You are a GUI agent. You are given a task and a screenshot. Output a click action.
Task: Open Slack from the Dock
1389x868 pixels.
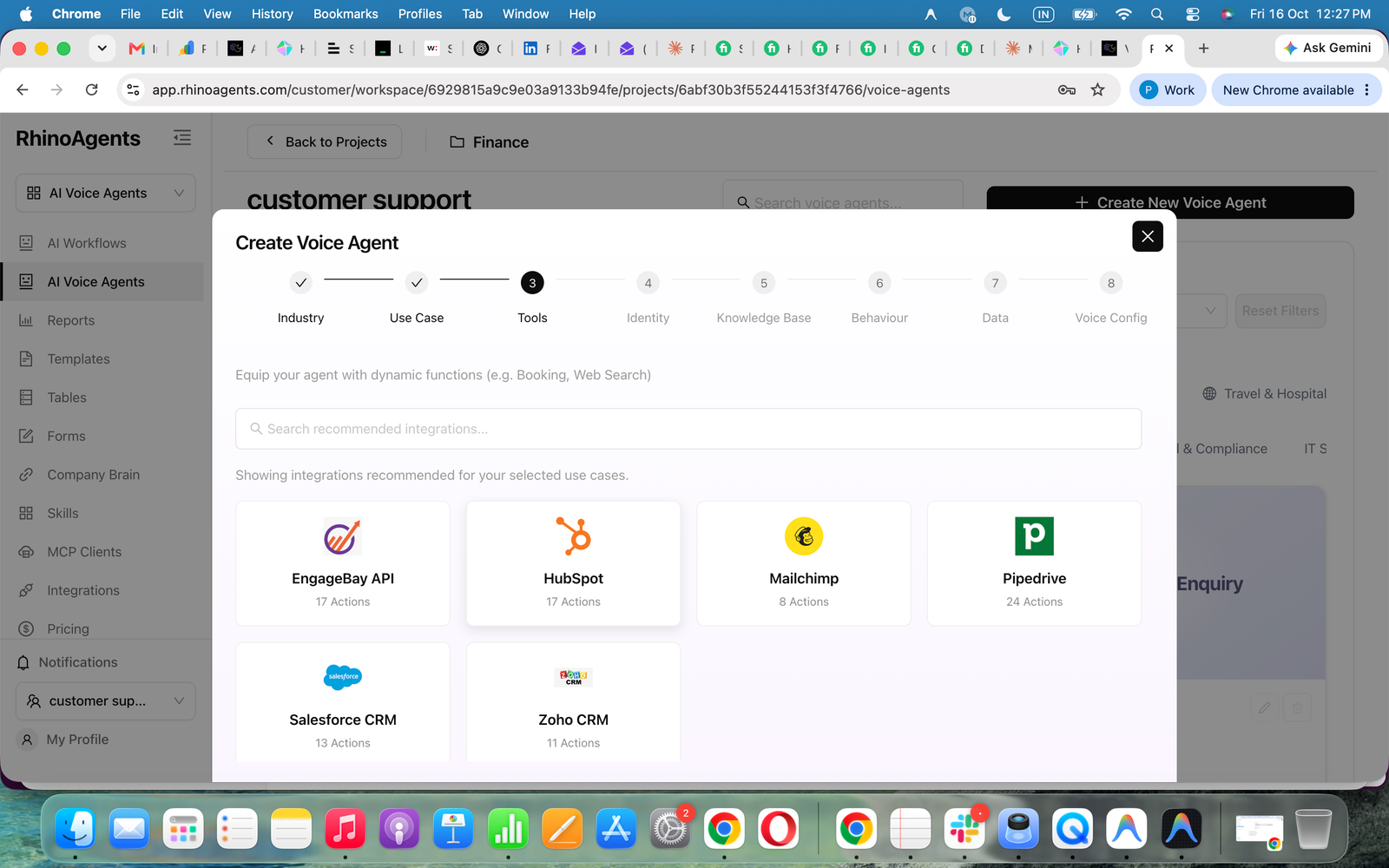point(964,829)
